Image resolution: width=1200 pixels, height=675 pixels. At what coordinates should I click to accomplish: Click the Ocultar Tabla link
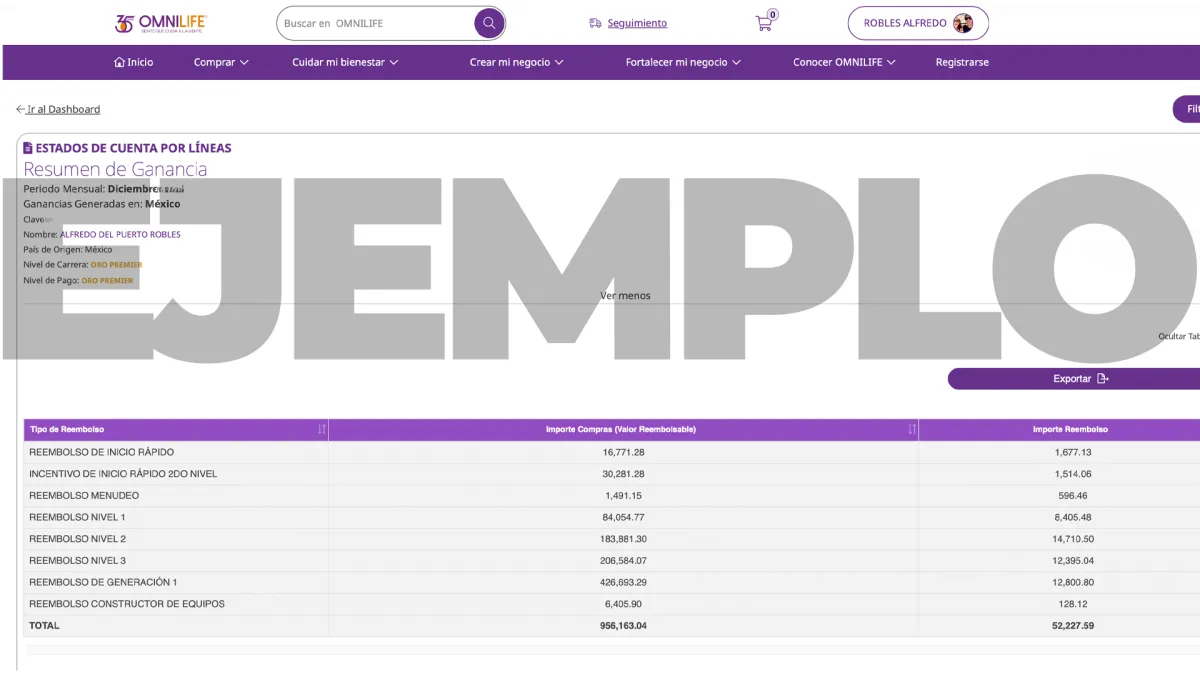pos(1179,336)
